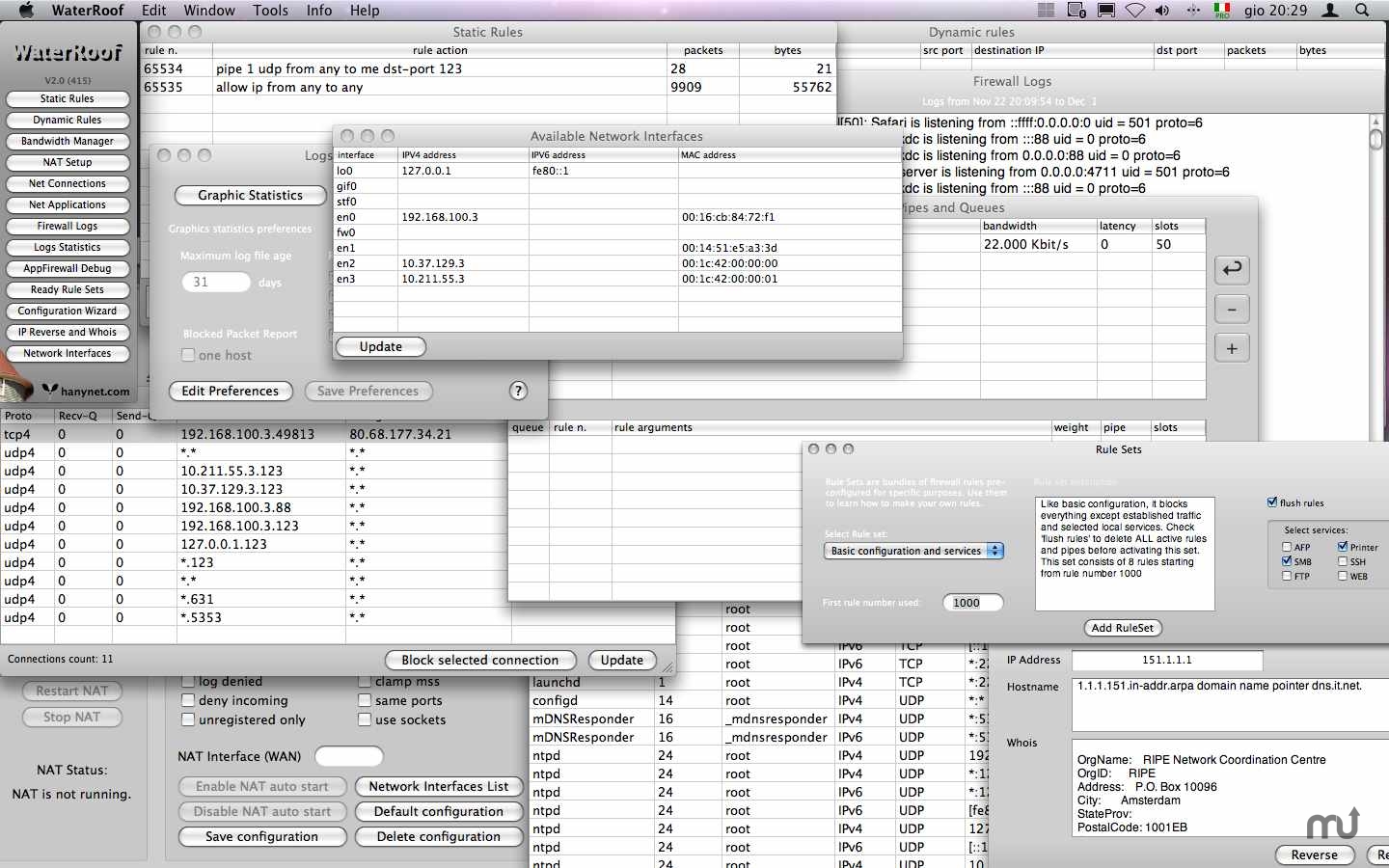Enable the AFP service checkbox
1389x868 pixels.
coord(1287,547)
